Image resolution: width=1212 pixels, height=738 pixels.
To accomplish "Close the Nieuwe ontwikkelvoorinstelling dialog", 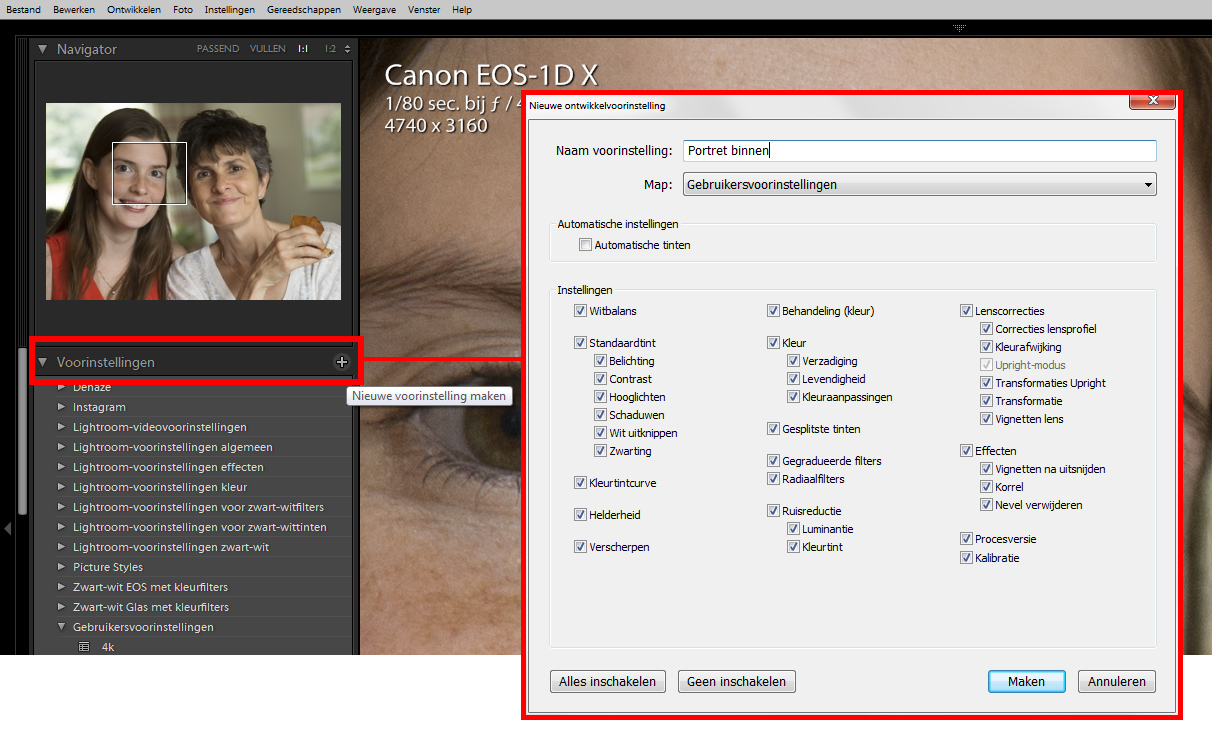I will click(1151, 101).
